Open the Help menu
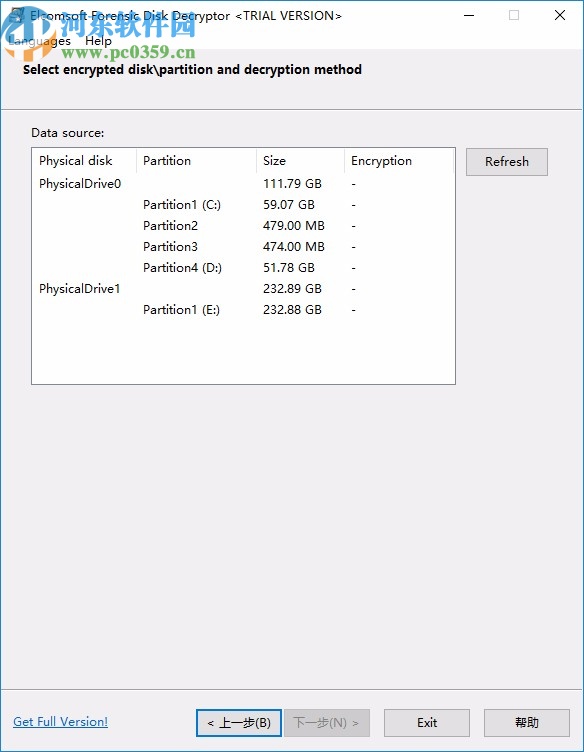 98,41
